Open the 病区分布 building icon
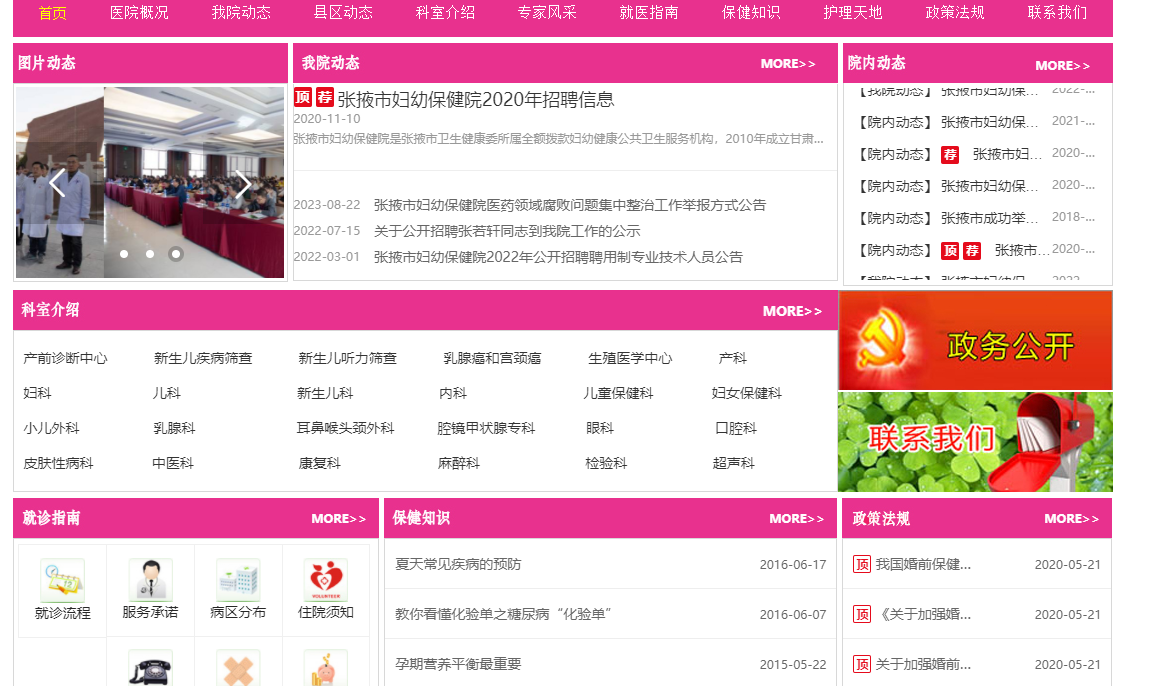The image size is (1162, 686). 238,580
